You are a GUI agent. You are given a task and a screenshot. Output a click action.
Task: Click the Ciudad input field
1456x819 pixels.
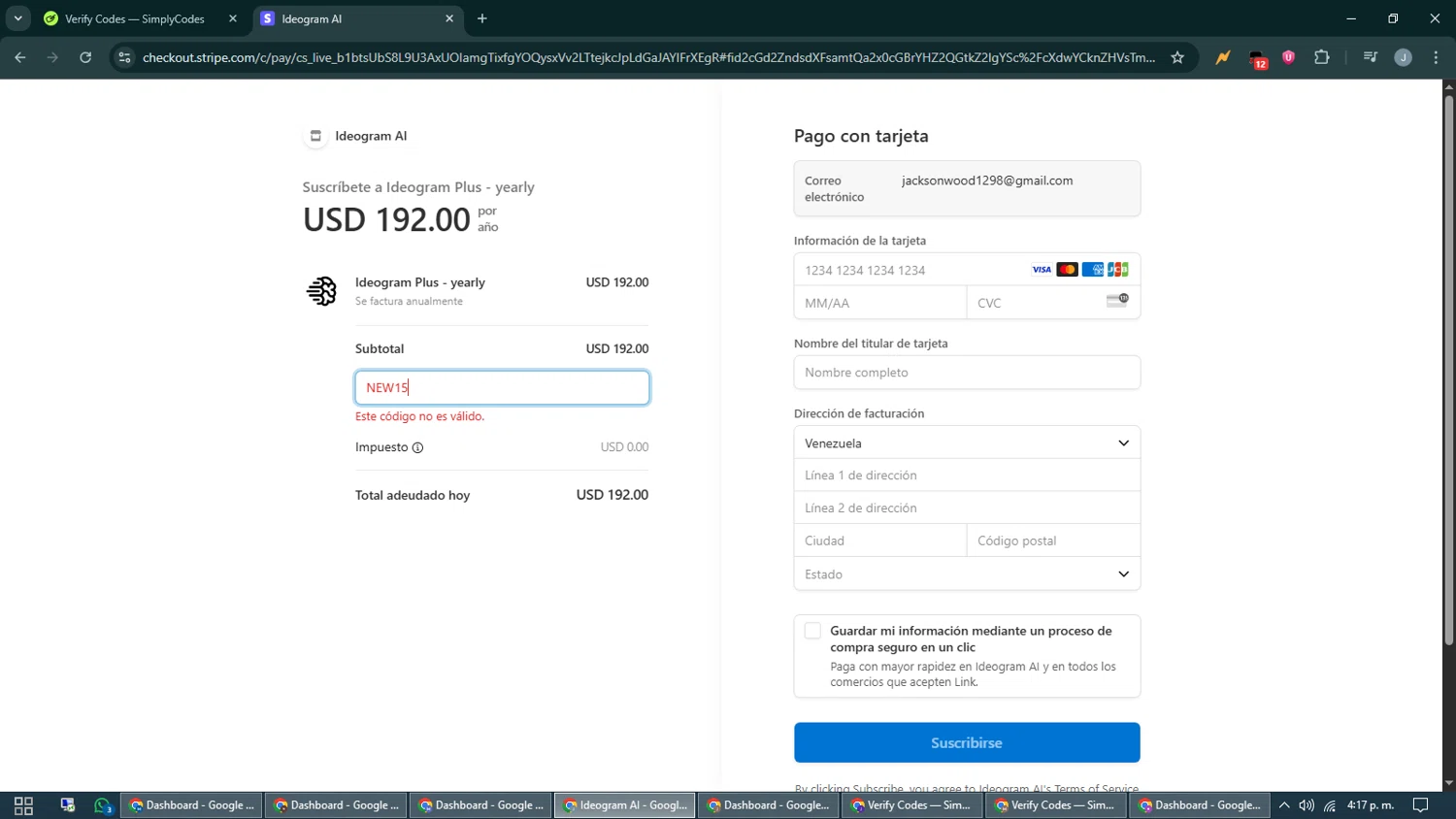880,541
